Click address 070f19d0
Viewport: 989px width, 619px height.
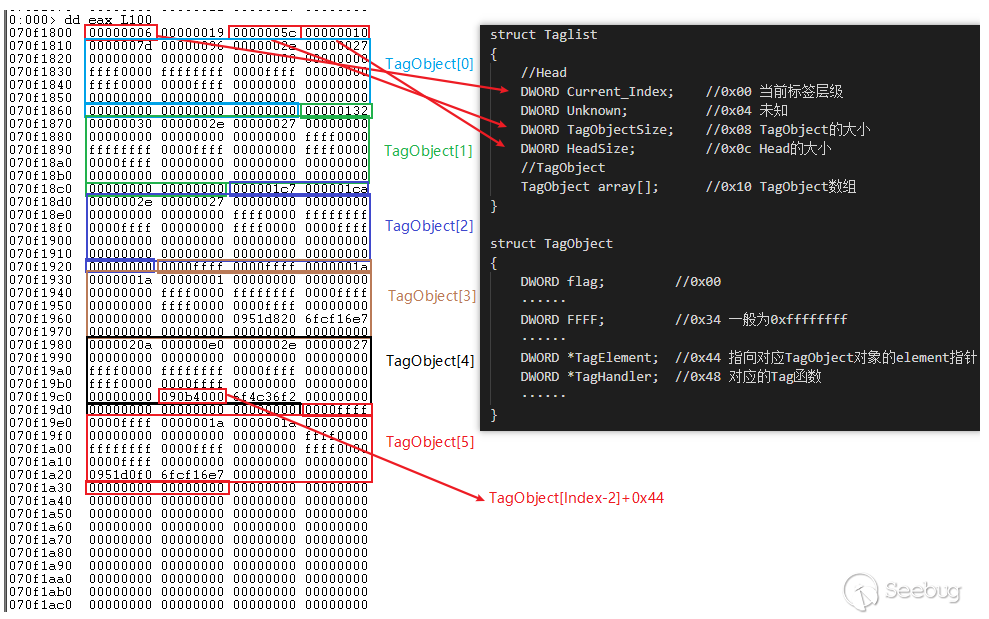(40, 410)
